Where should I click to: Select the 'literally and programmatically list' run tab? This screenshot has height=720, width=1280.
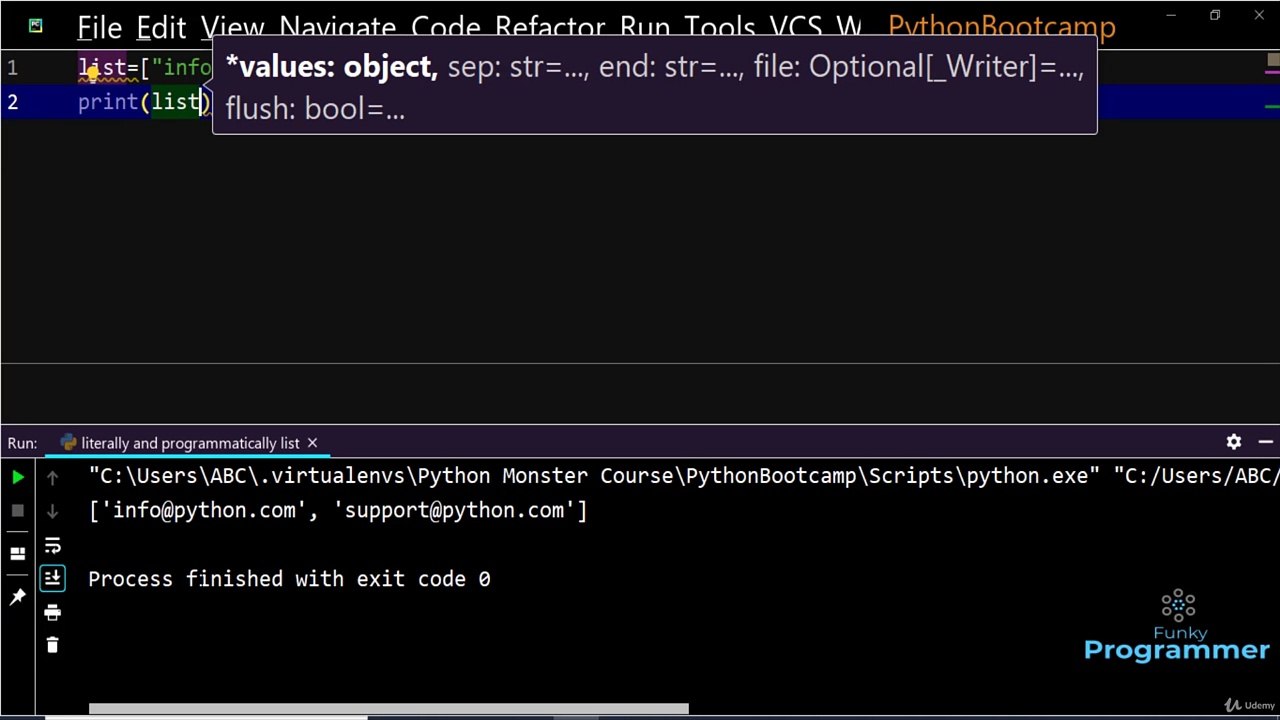click(x=190, y=443)
